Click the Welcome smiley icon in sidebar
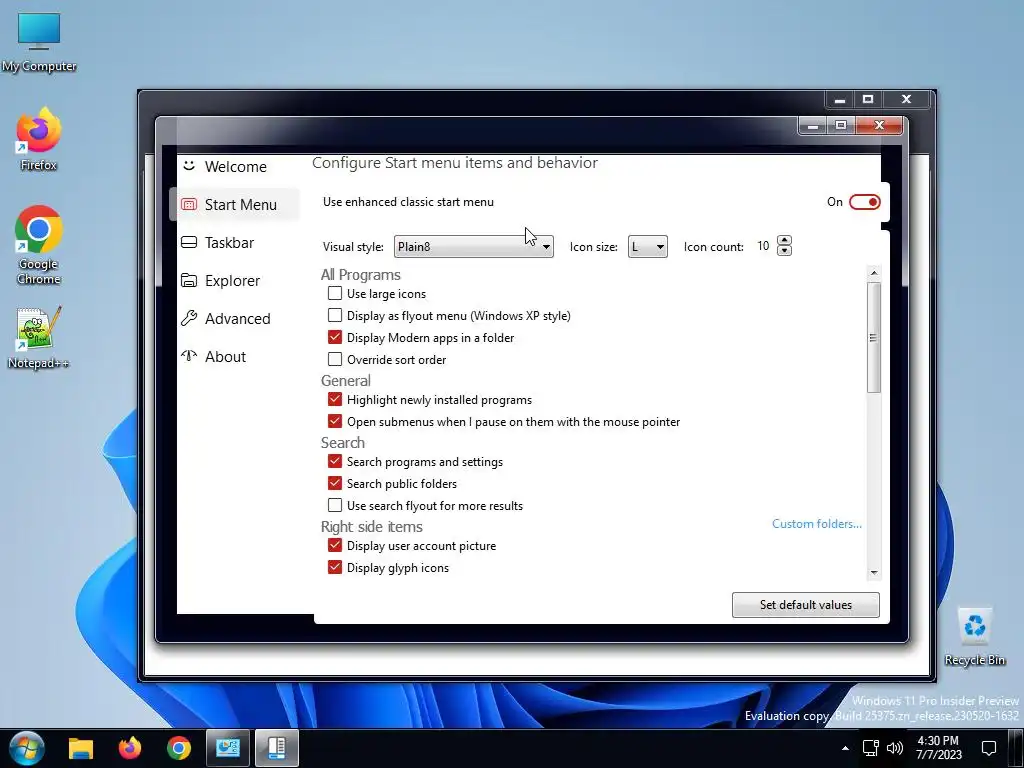 189,166
